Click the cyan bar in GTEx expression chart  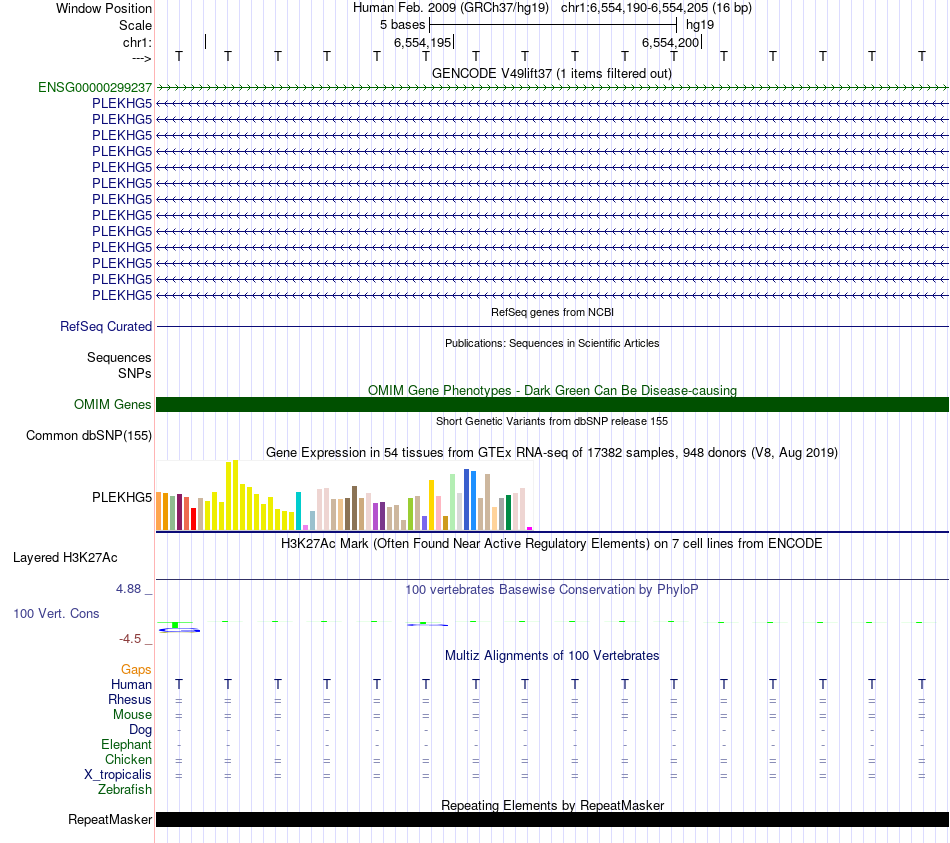(299, 511)
